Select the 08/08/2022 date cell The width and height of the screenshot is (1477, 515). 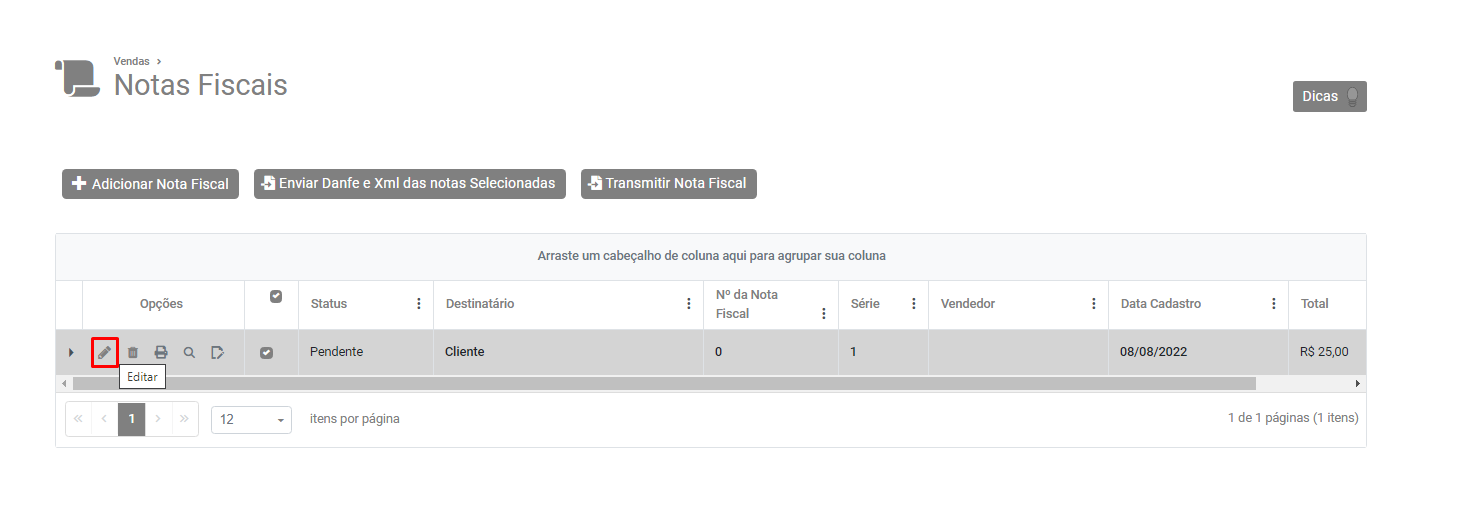pos(1198,352)
